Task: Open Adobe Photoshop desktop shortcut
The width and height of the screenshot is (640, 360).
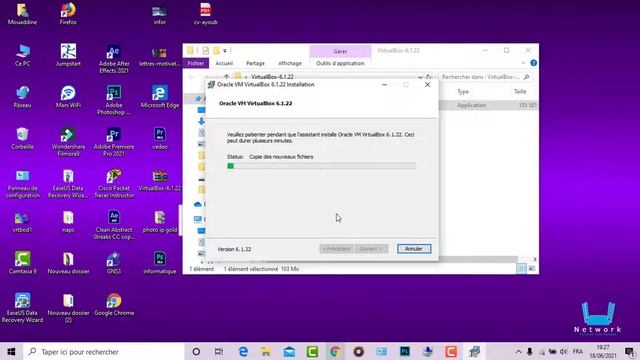Action: pos(114,100)
